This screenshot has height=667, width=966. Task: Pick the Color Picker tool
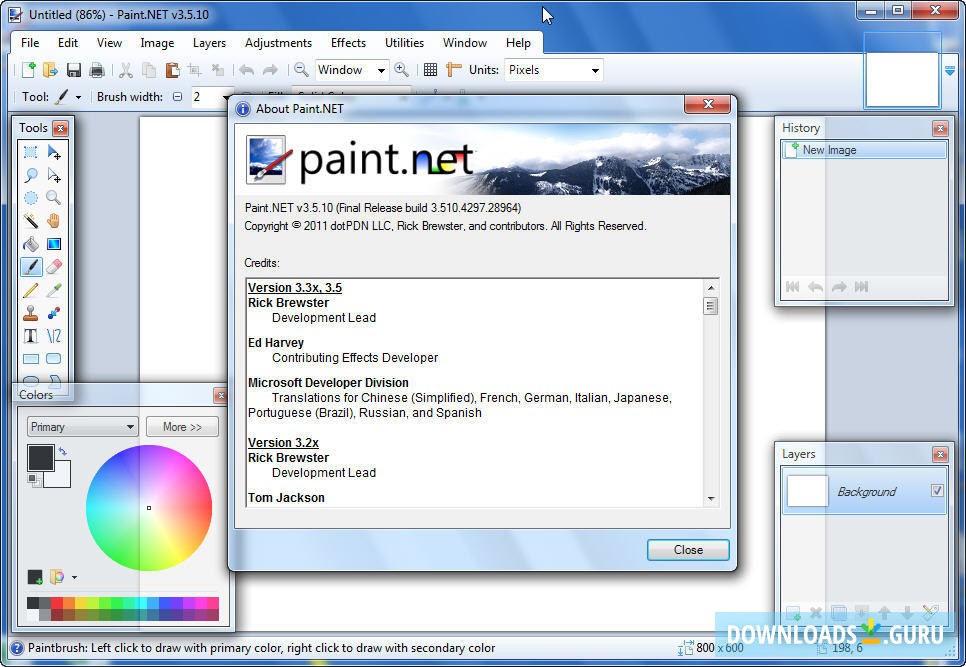(x=54, y=290)
